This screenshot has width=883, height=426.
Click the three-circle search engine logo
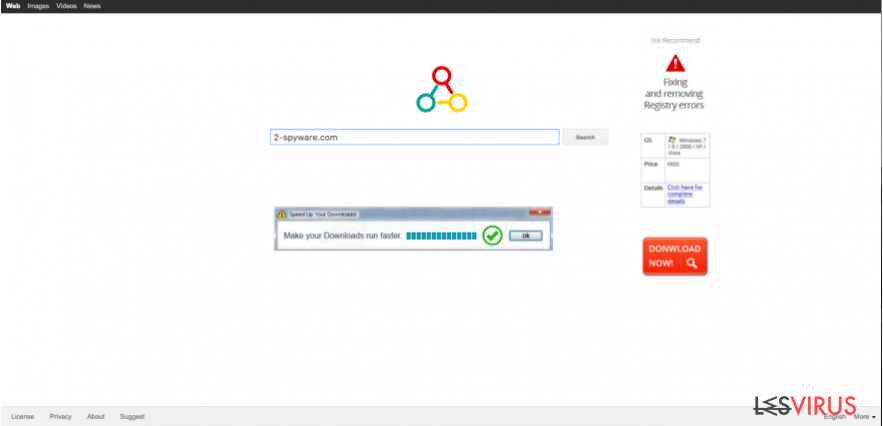[442, 90]
